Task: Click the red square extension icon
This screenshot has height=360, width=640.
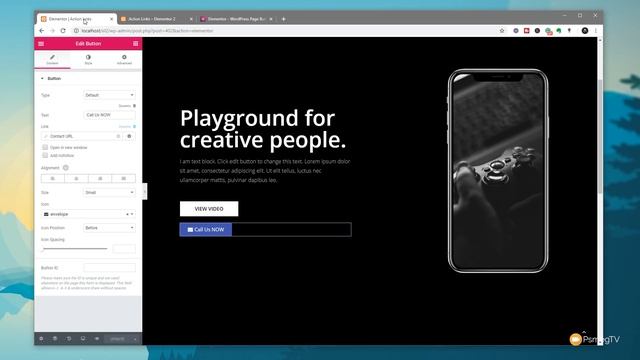Action: [527, 31]
